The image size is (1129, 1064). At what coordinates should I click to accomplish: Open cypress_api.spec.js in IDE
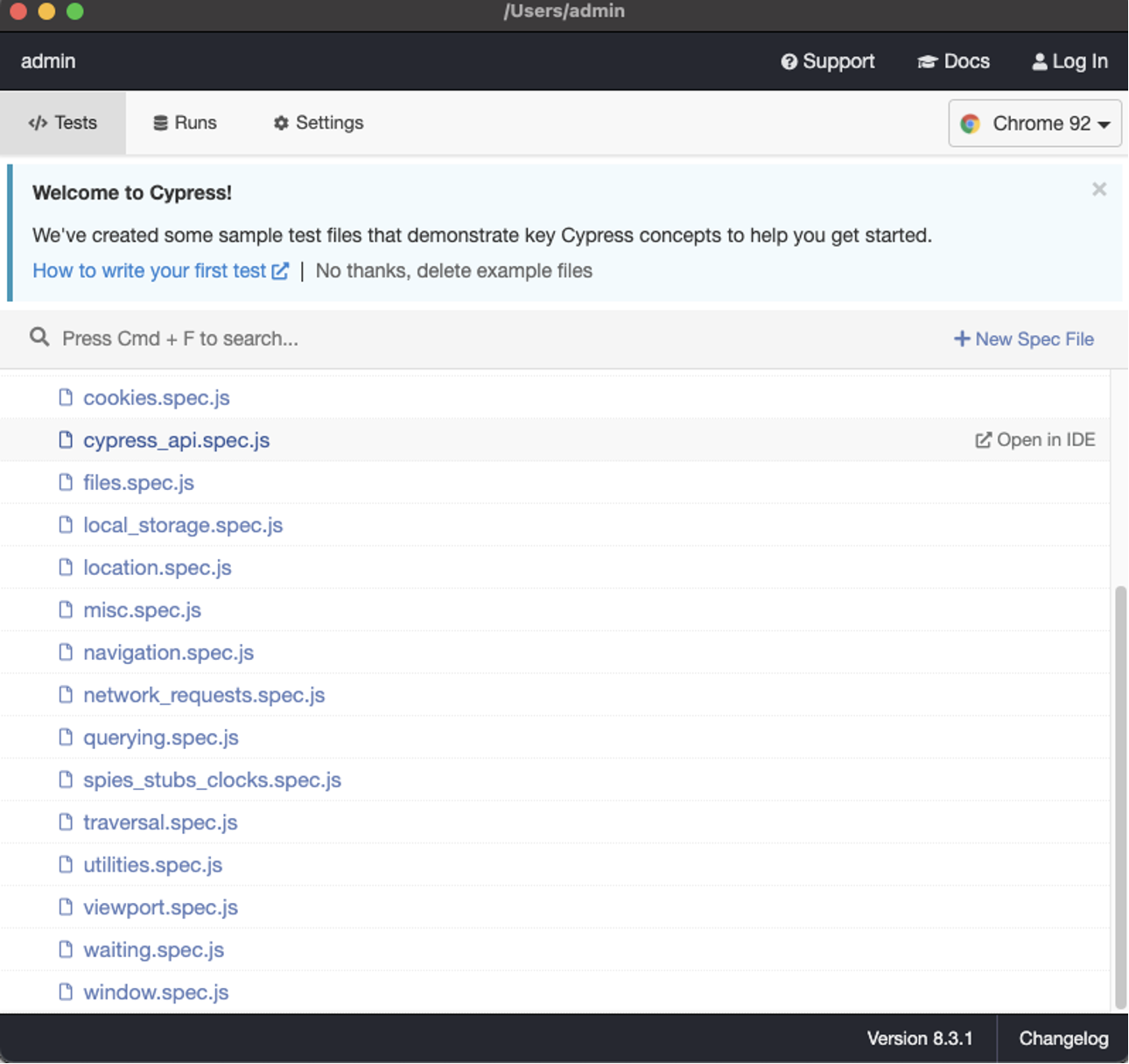[1035, 439]
